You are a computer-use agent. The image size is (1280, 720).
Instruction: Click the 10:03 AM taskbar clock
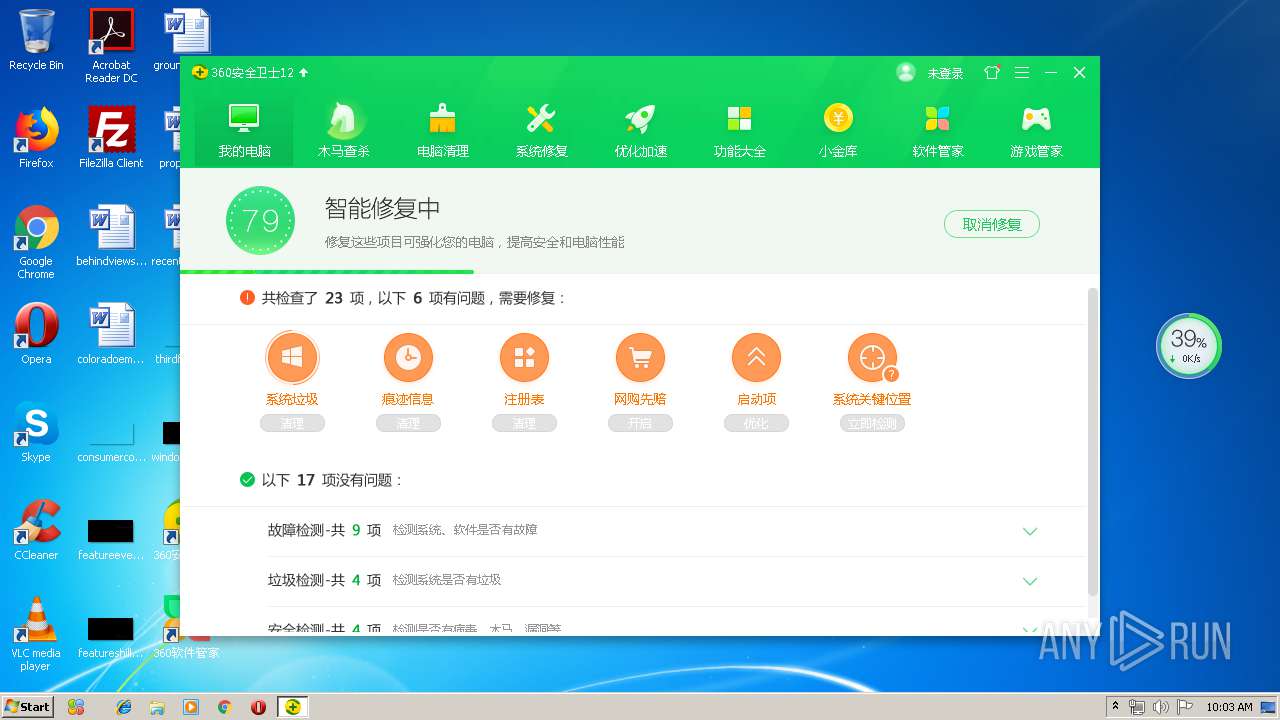click(x=1229, y=707)
